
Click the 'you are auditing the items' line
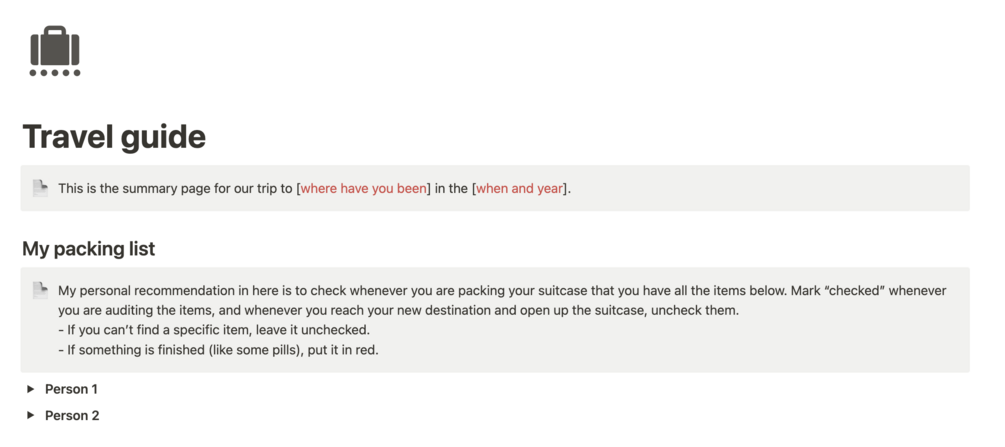click(140, 310)
